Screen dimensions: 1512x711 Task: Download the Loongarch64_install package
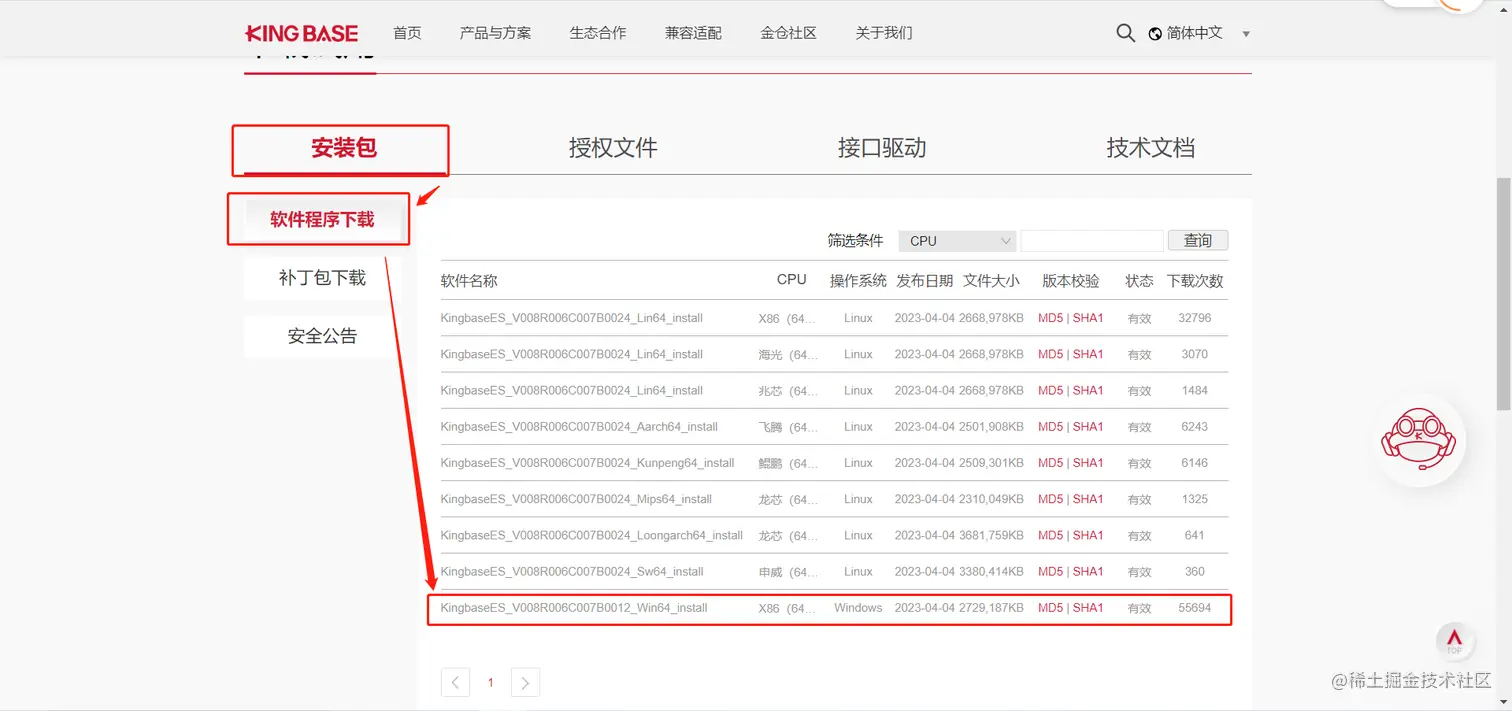click(x=592, y=535)
